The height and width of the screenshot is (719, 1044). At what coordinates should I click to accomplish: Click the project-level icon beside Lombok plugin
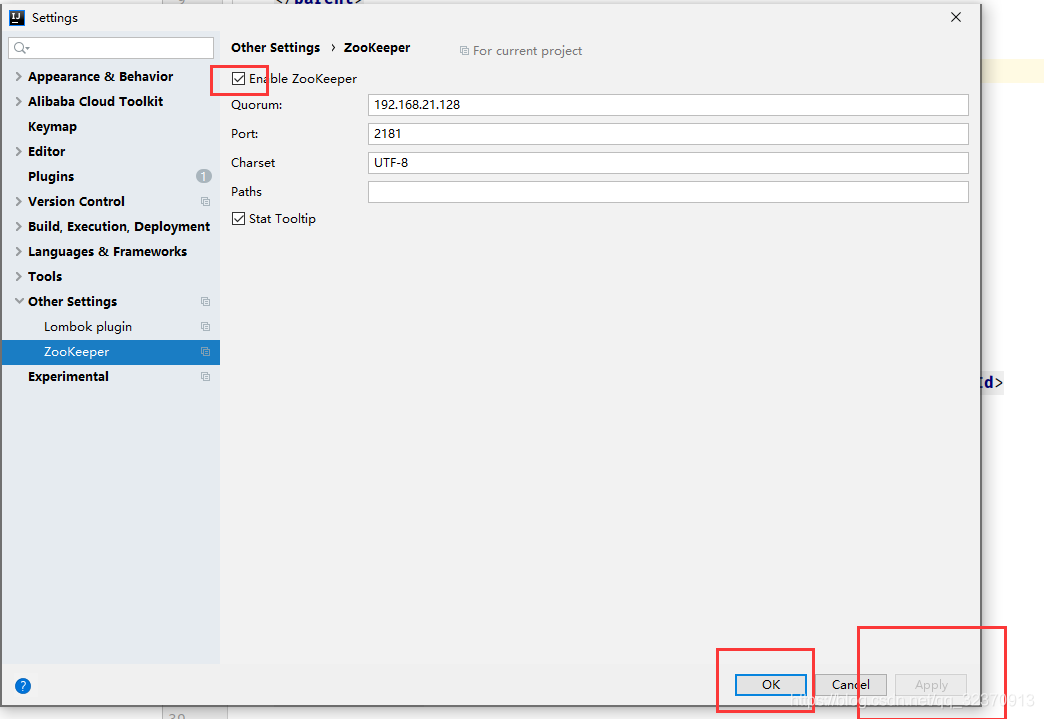click(x=205, y=327)
